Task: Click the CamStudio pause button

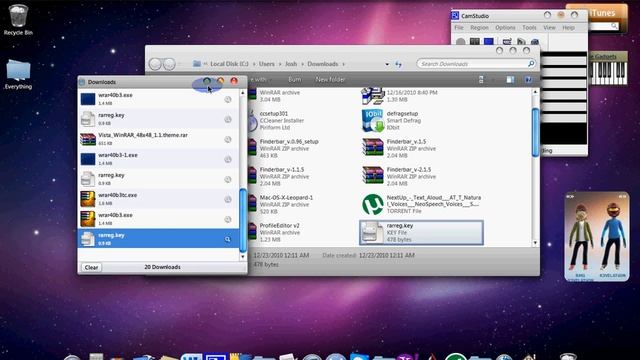Action: point(474,42)
